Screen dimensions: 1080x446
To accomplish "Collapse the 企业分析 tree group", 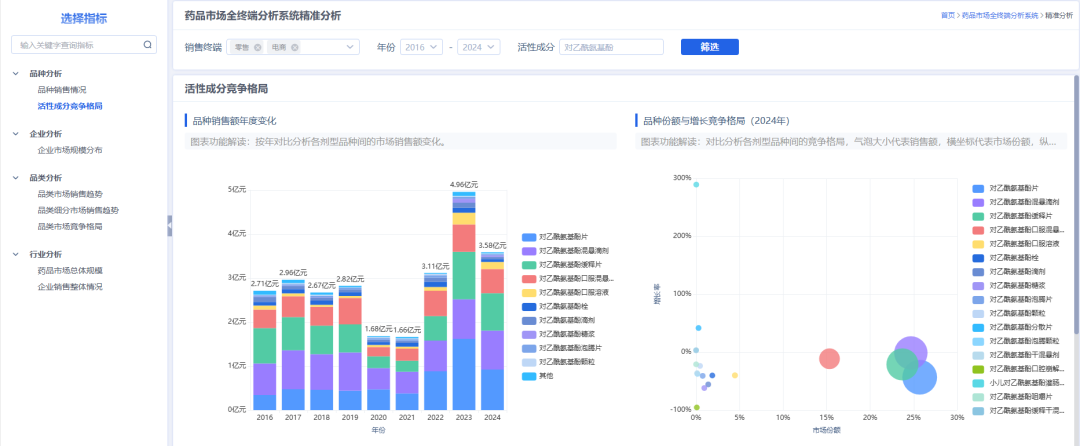I will pos(16,134).
